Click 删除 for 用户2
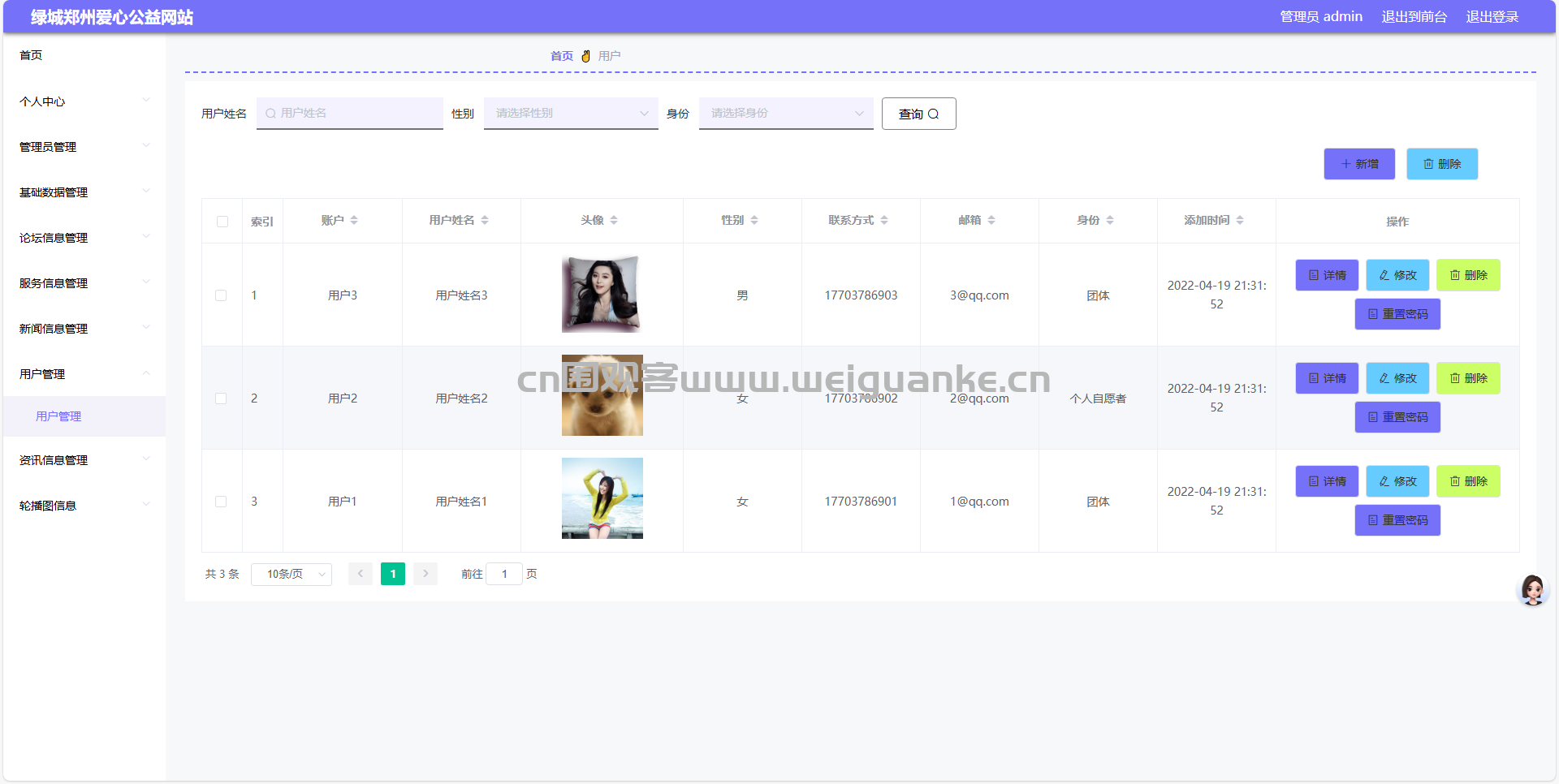The width and height of the screenshot is (1559, 784). (1468, 378)
